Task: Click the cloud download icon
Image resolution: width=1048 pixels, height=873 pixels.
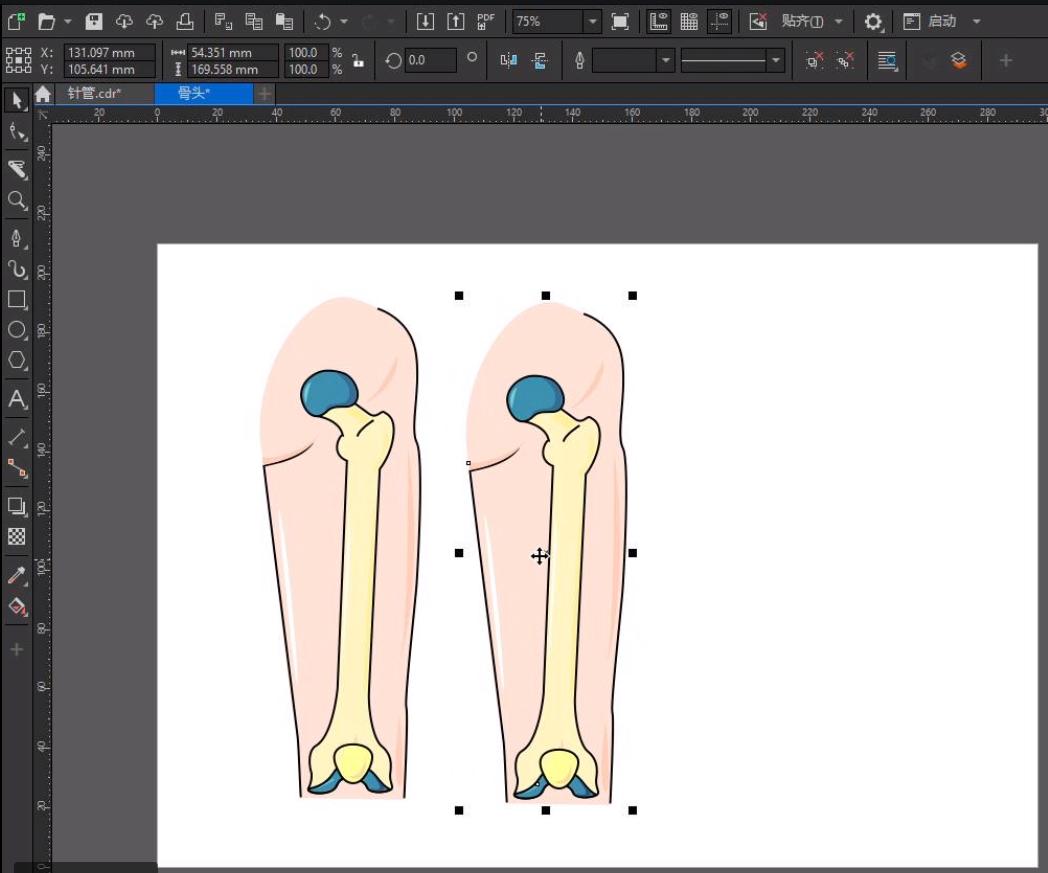Action: [124, 21]
